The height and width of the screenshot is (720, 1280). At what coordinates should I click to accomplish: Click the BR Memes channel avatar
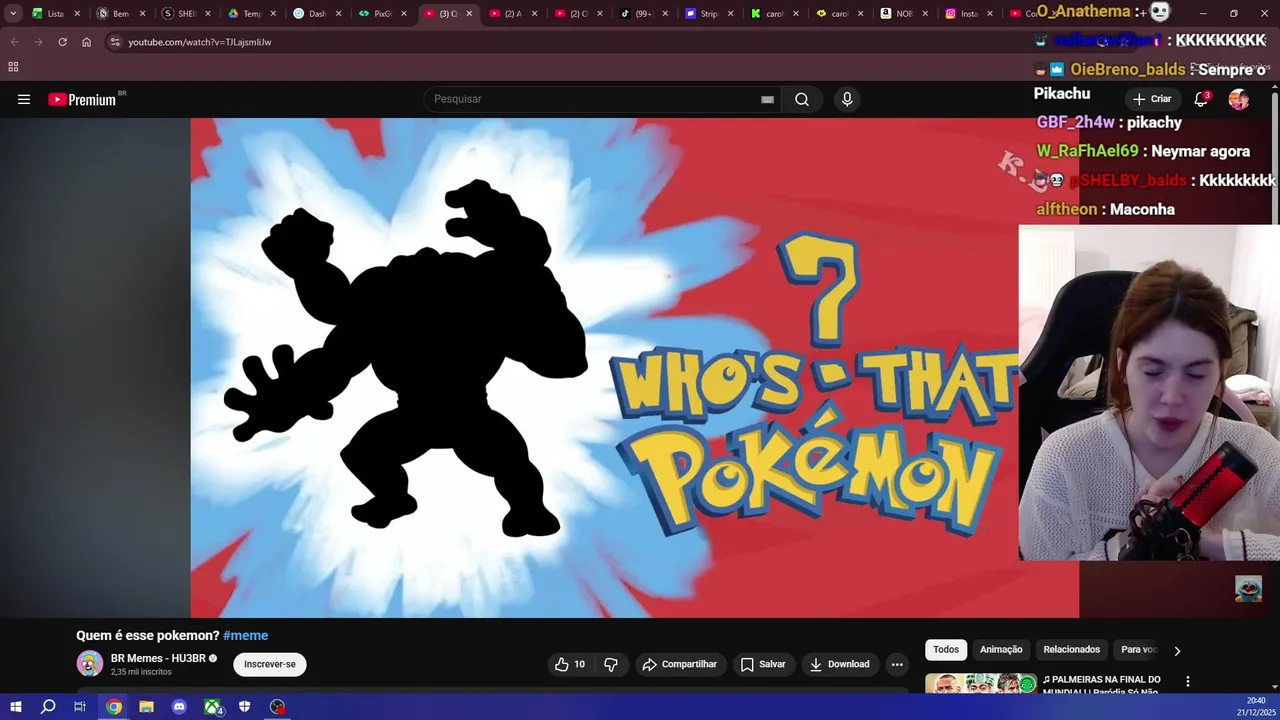coord(90,663)
